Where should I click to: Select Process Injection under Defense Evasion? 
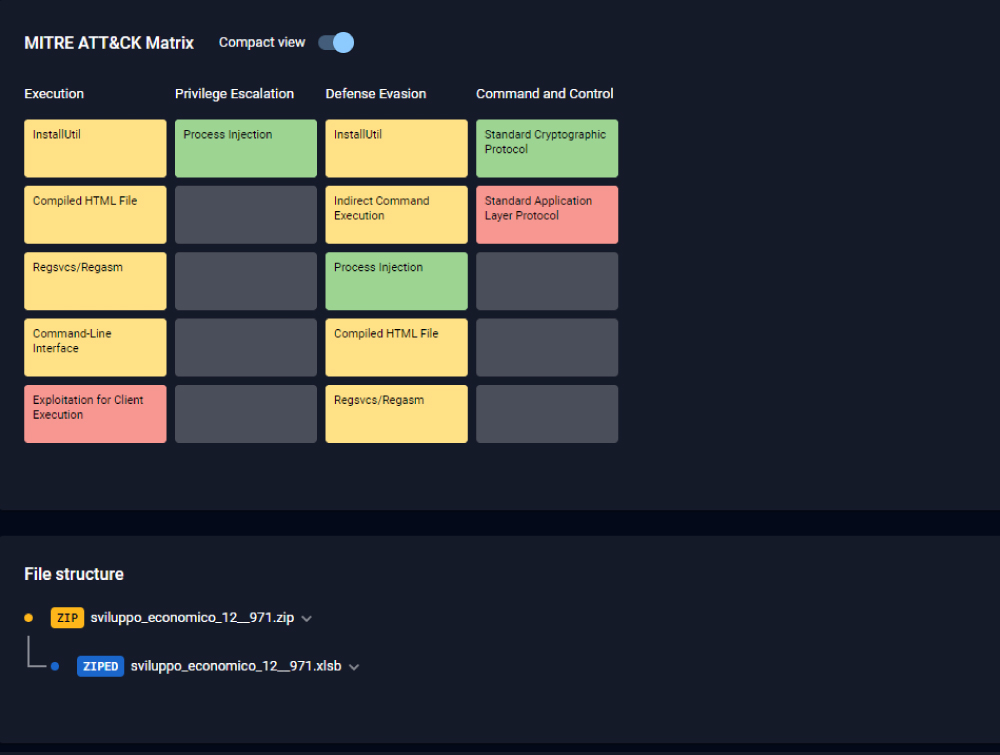[x=396, y=281]
